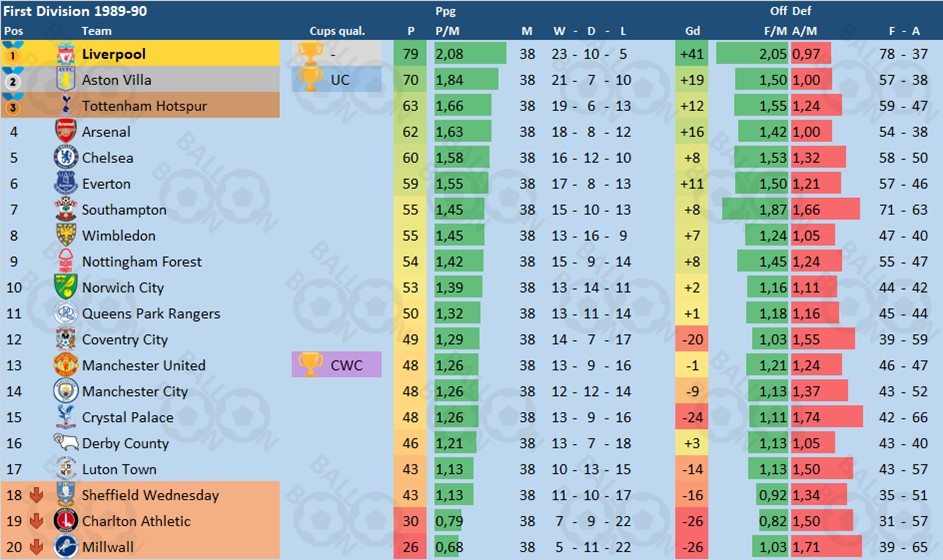Image resolution: width=943 pixels, height=560 pixels.
Task: Click the Tottenham Hotspur team name
Action: 144,106
